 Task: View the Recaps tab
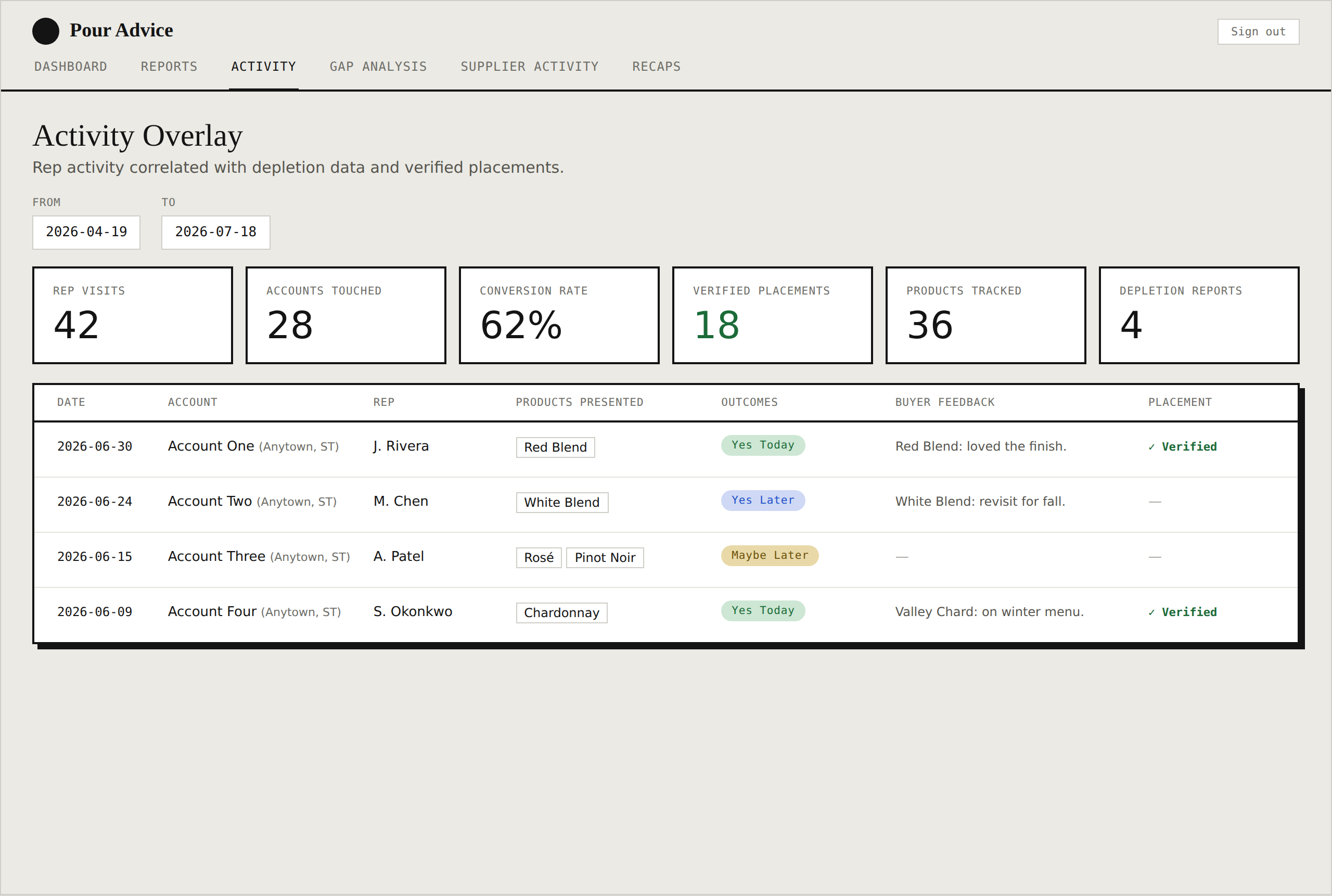pyautogui.click(x=657, y=66)
